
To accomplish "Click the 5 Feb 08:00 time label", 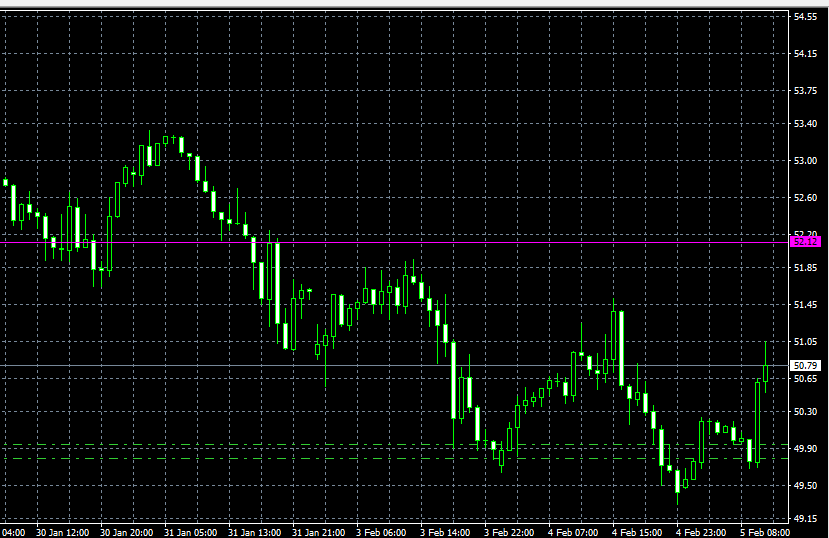I will pyautogui.click(x=764, y=532).
